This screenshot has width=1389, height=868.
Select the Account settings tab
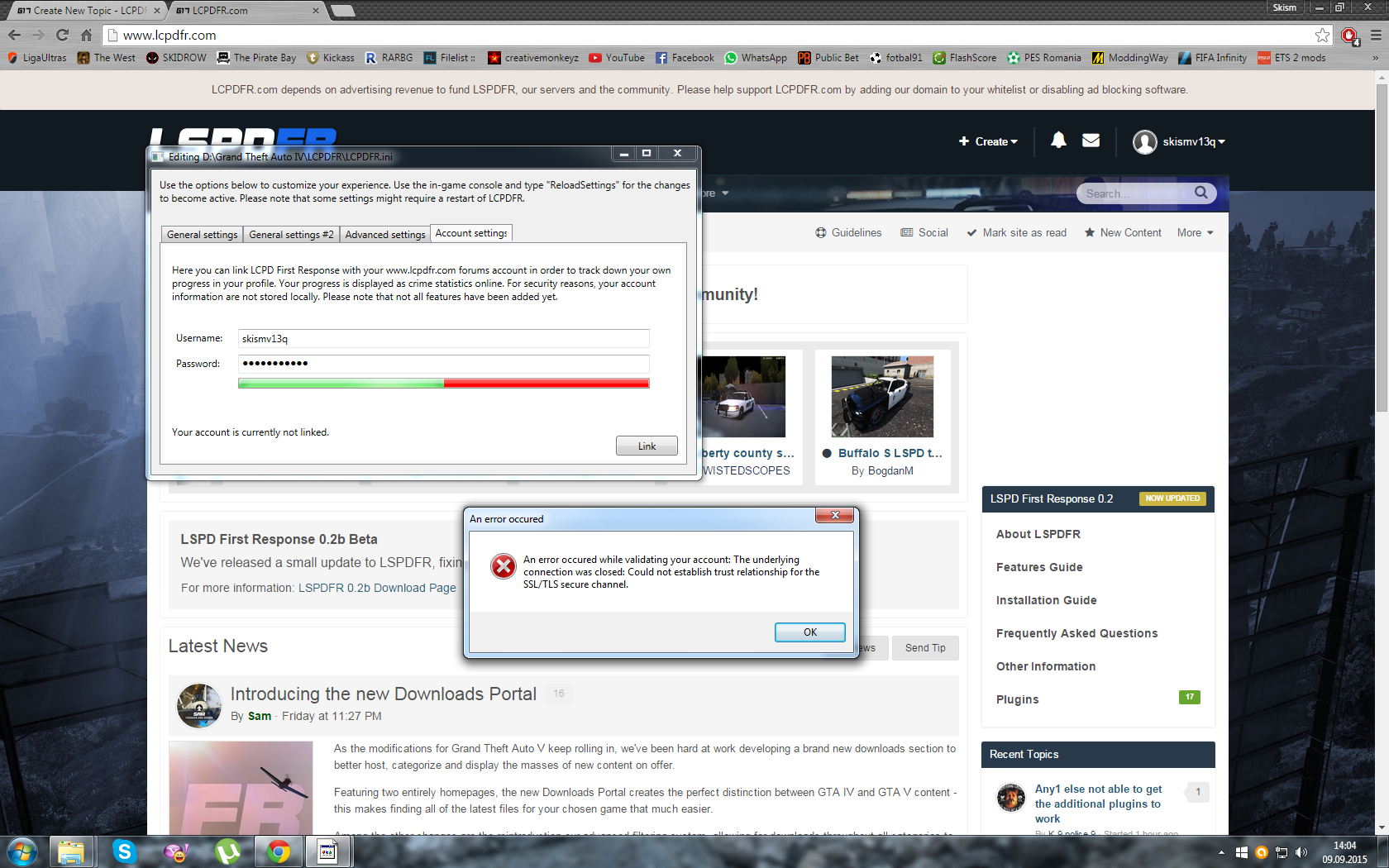pyautogui.click(x=471, y=233)
